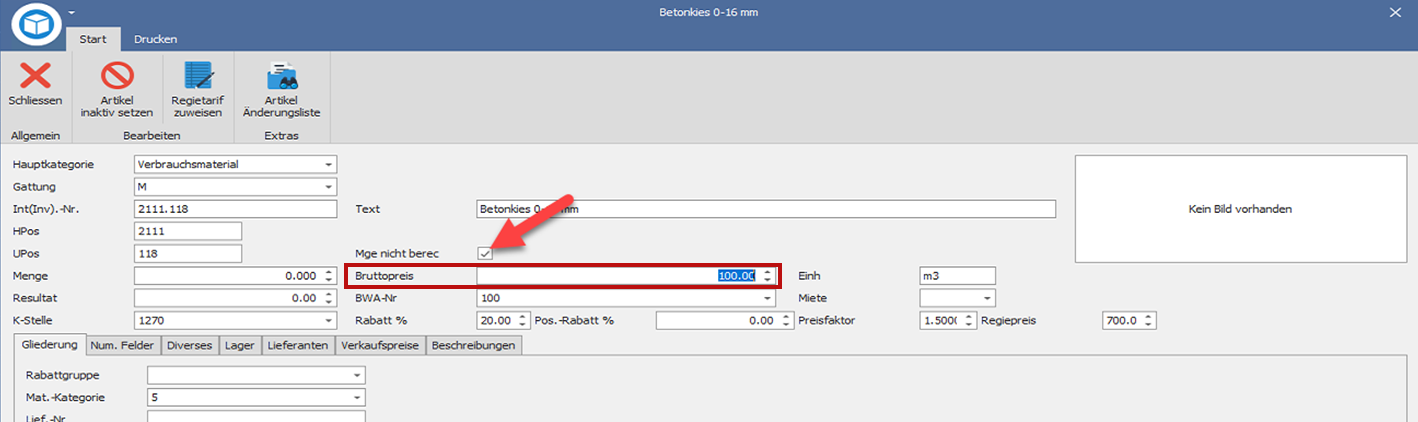
Task: Click the Bruttopreis spinner arrows
Action: [767, 276]
